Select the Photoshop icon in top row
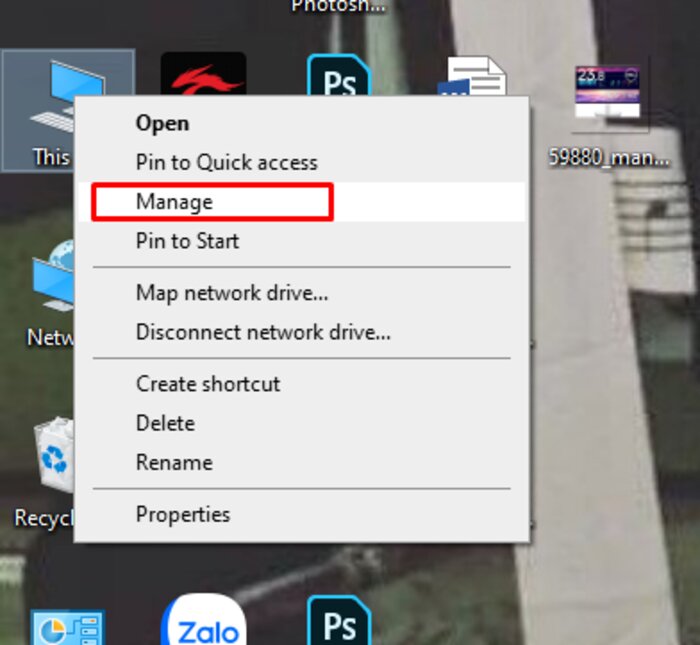This screenshot has width=700, height=645. pos(338,76)
